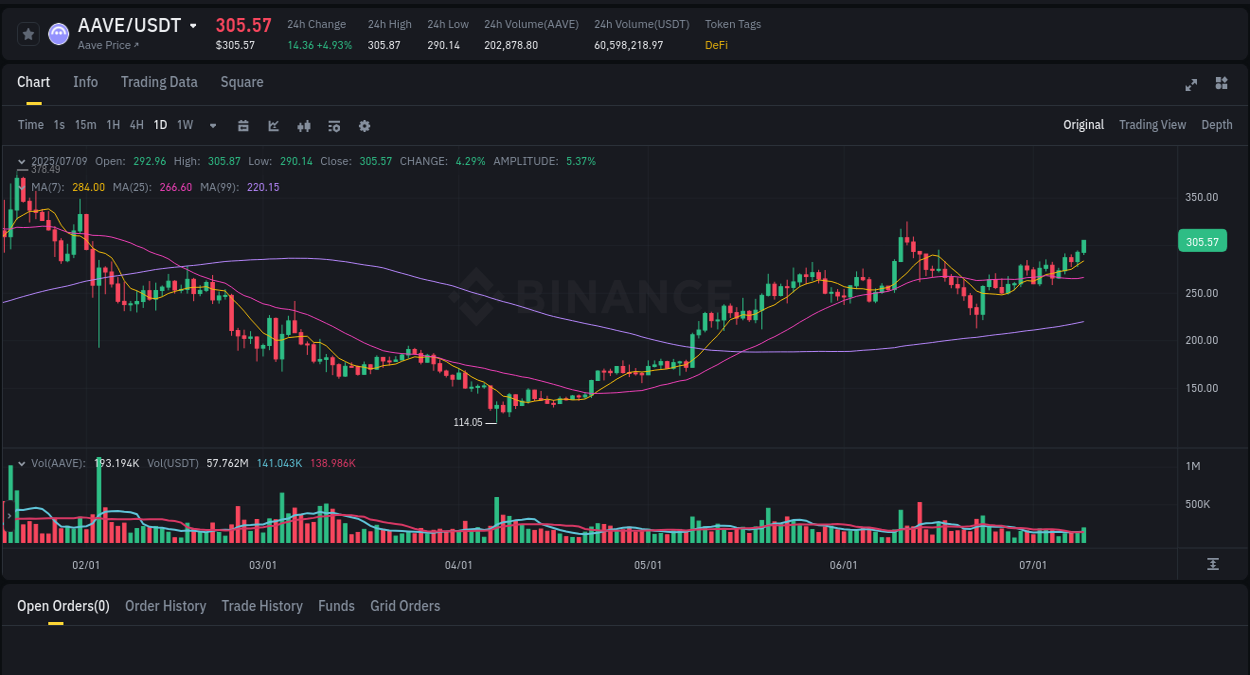
Task: Open the volume scale options icon
Action: pos(1213,563)
